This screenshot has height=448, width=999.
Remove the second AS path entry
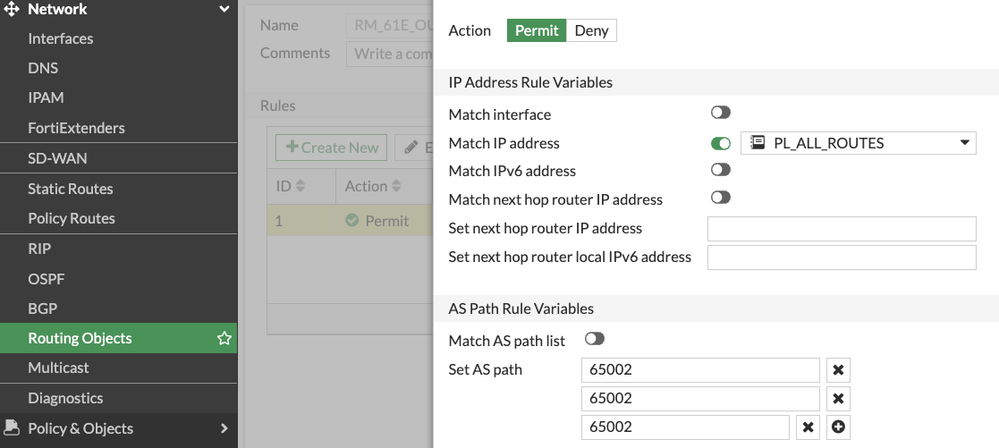pyautogui.click(x=838, y=399)
